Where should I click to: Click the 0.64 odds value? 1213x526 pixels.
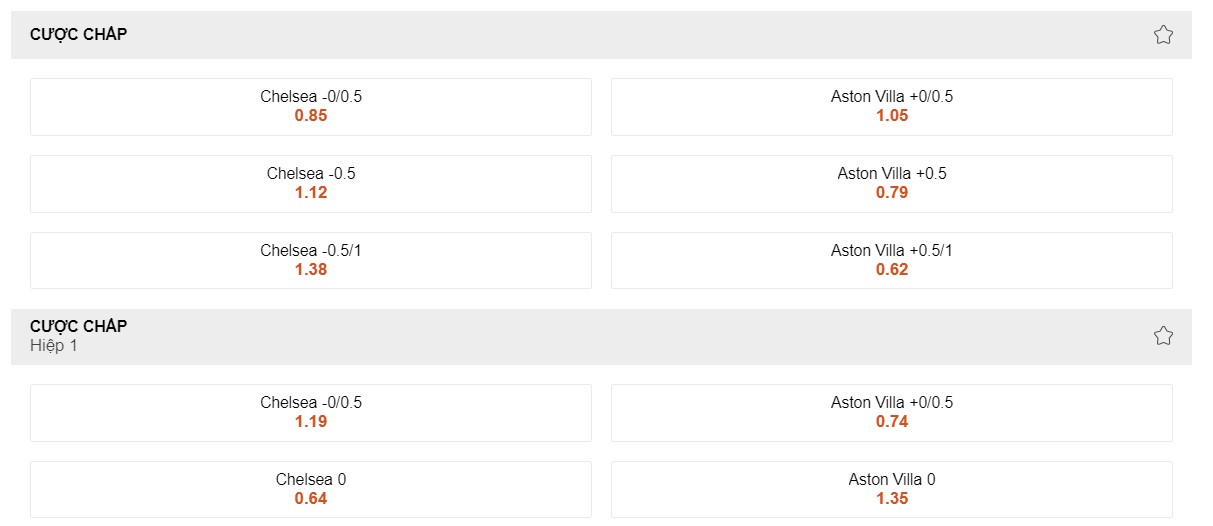coord(311,499)
